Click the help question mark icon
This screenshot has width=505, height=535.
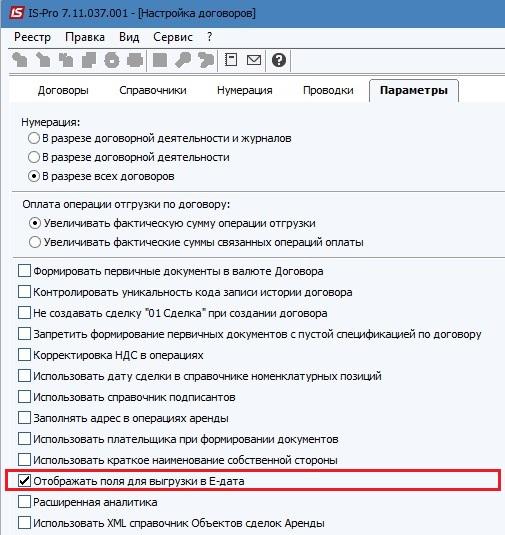click(x=279, y=60)
